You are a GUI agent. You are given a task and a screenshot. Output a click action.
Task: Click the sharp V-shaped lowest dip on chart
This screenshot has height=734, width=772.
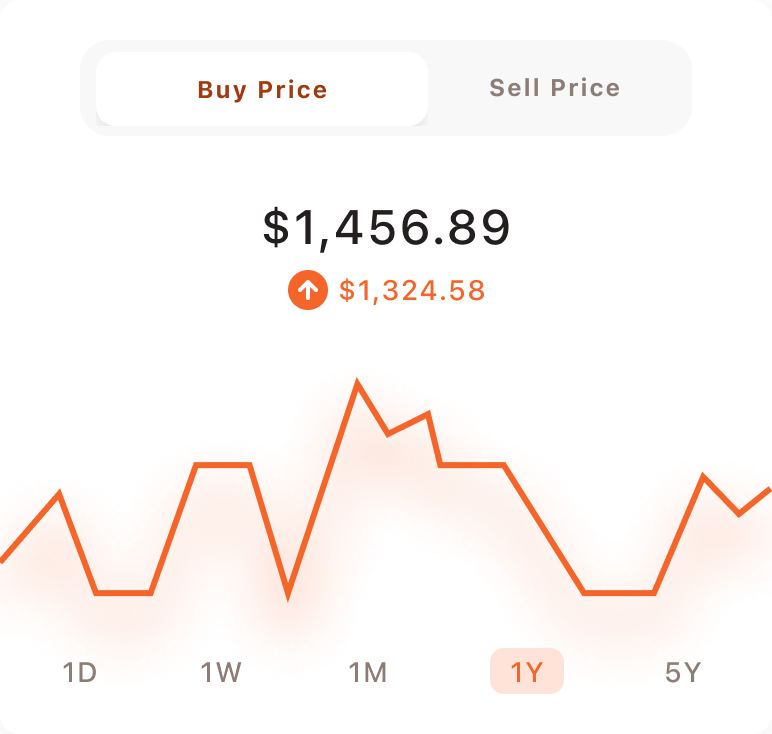coord(288,593)
